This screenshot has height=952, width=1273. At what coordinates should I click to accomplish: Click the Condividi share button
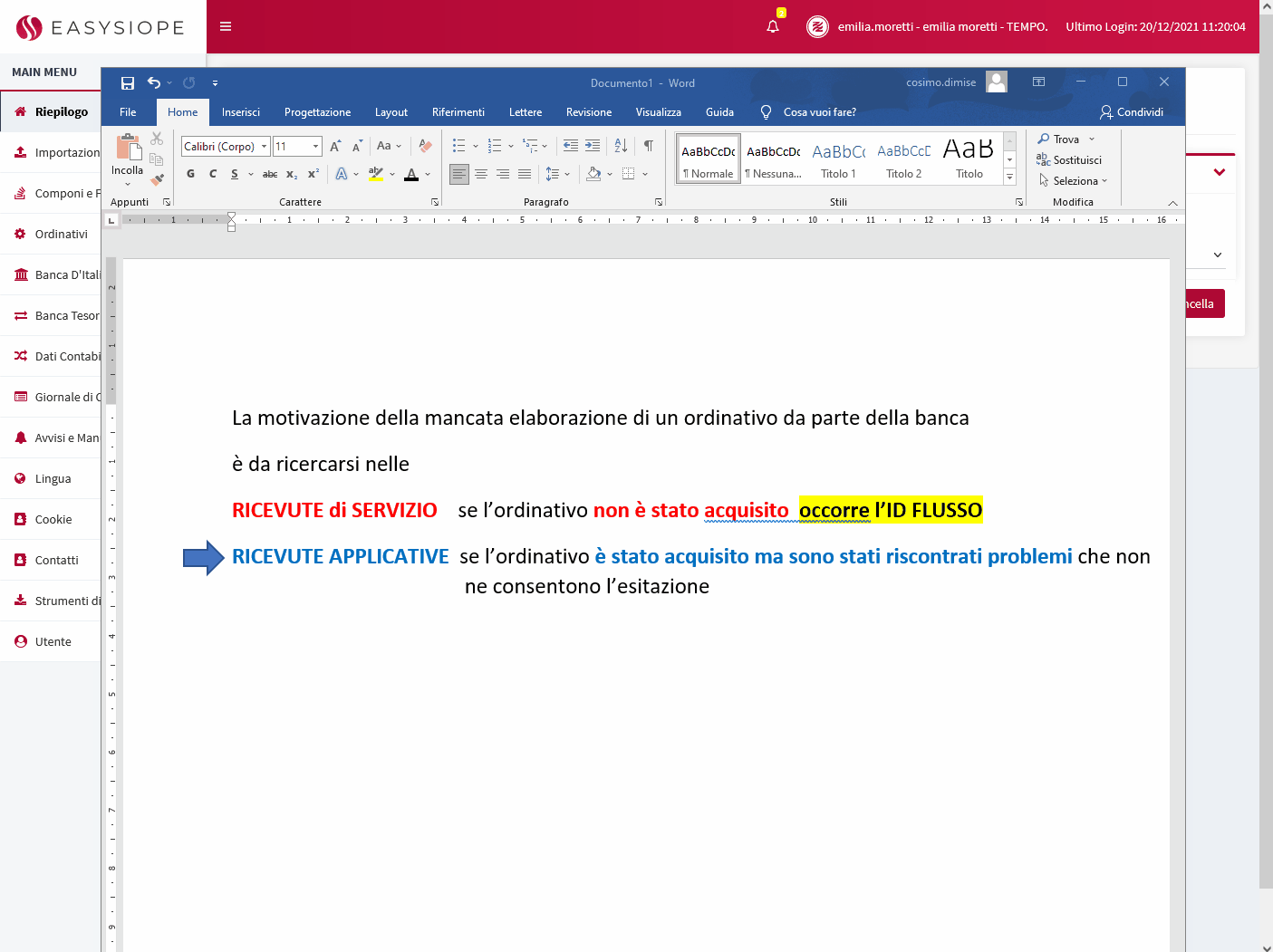(x=1132, y=112)
